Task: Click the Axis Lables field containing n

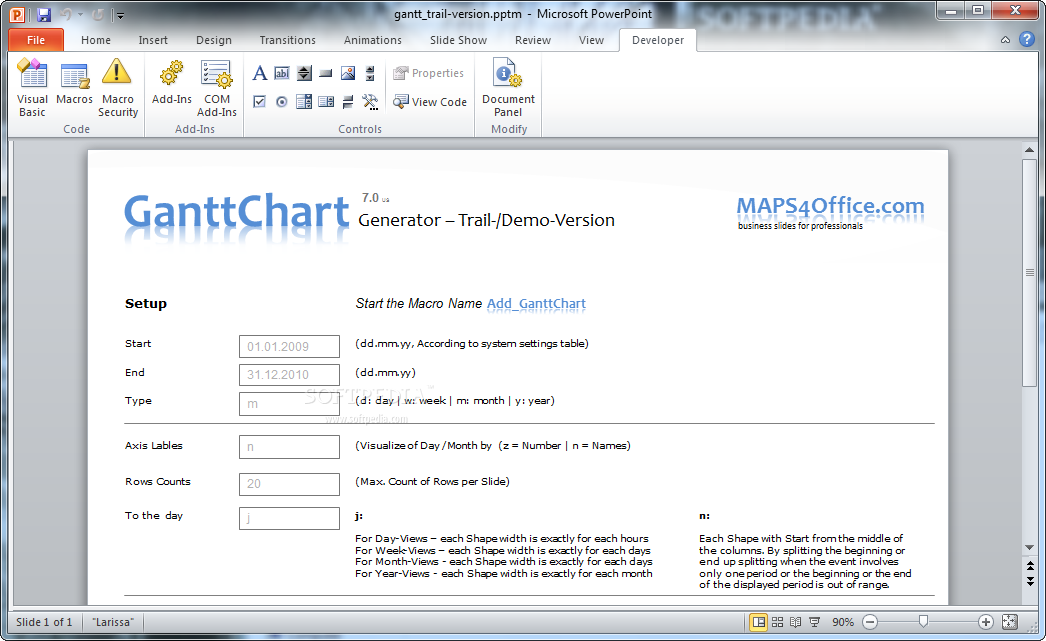Action: coord(290,447)
